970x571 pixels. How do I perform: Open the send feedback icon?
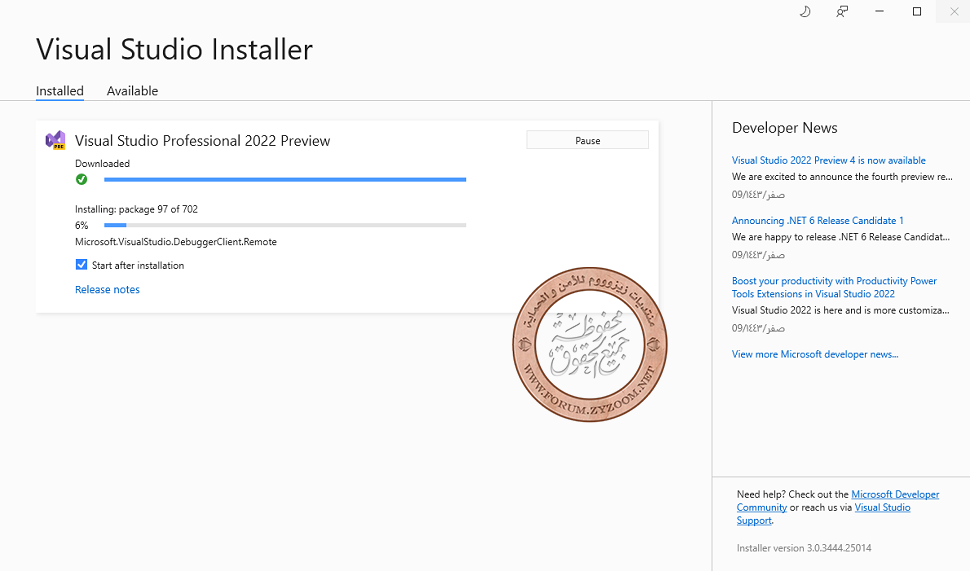[843, 11]
